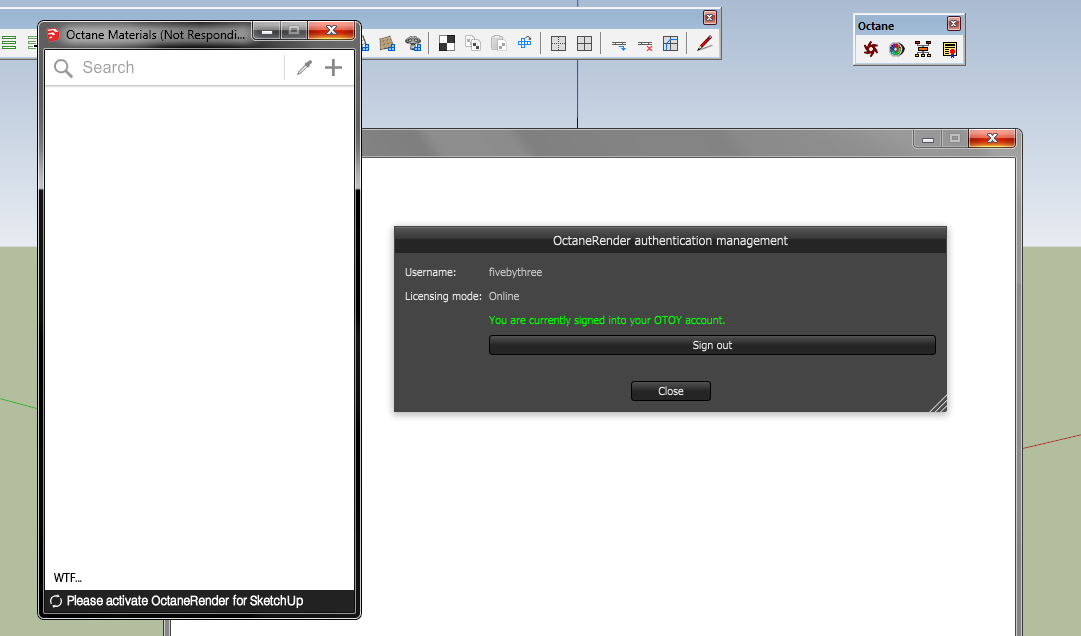
Task: Click the Sign out button
Action: click(x=712, y=345)
